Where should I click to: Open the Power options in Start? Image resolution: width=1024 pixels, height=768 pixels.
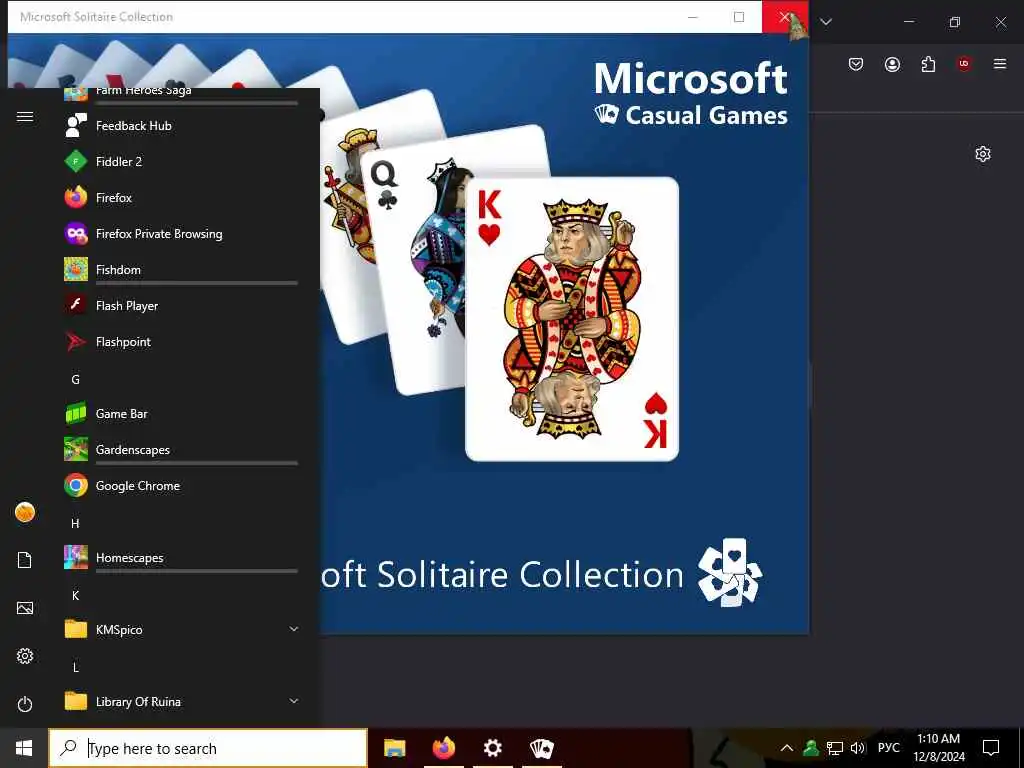pyautogui.click(x=25, y=704)
